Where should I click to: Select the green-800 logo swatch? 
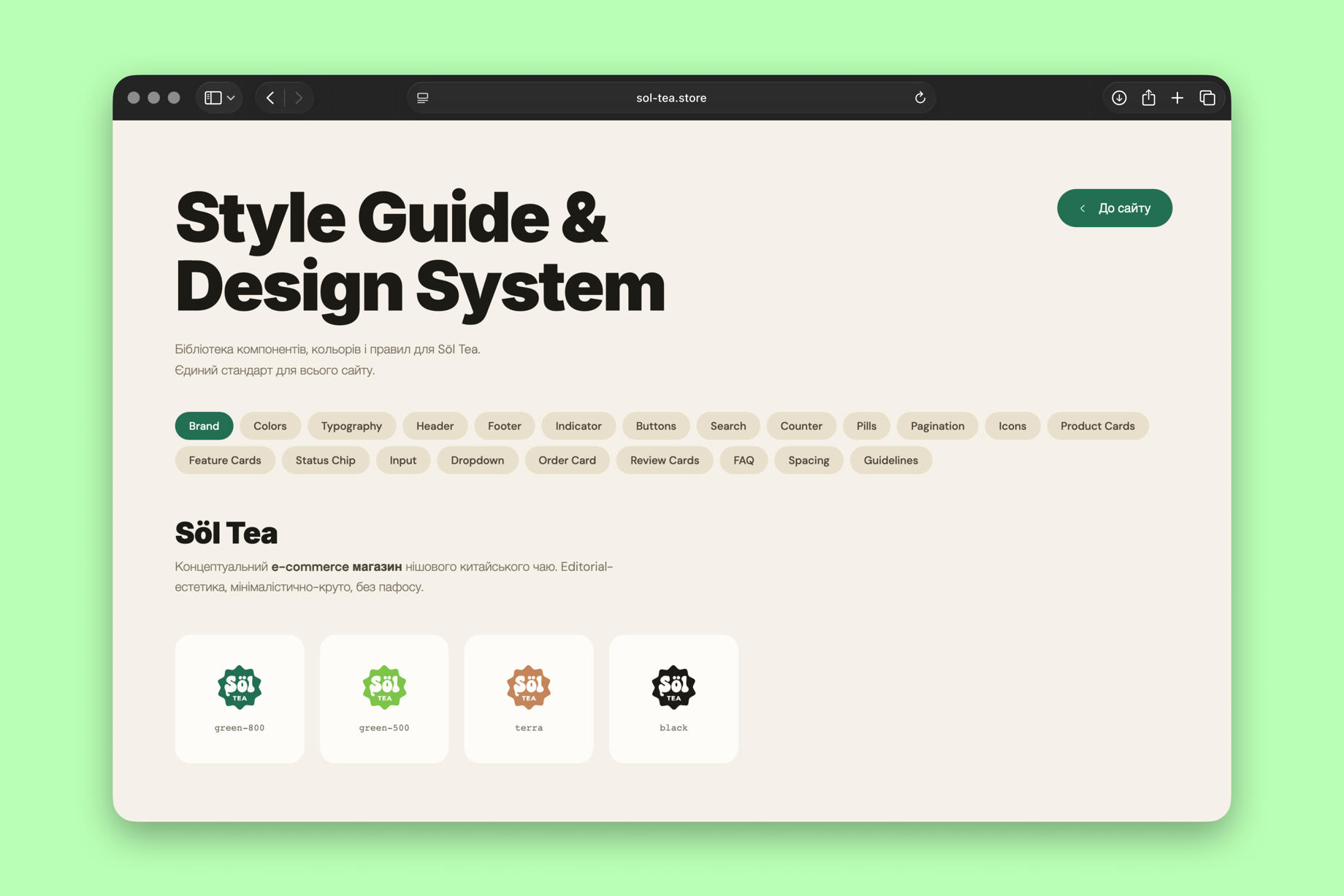pyautogui.click(x=240, y=699)
